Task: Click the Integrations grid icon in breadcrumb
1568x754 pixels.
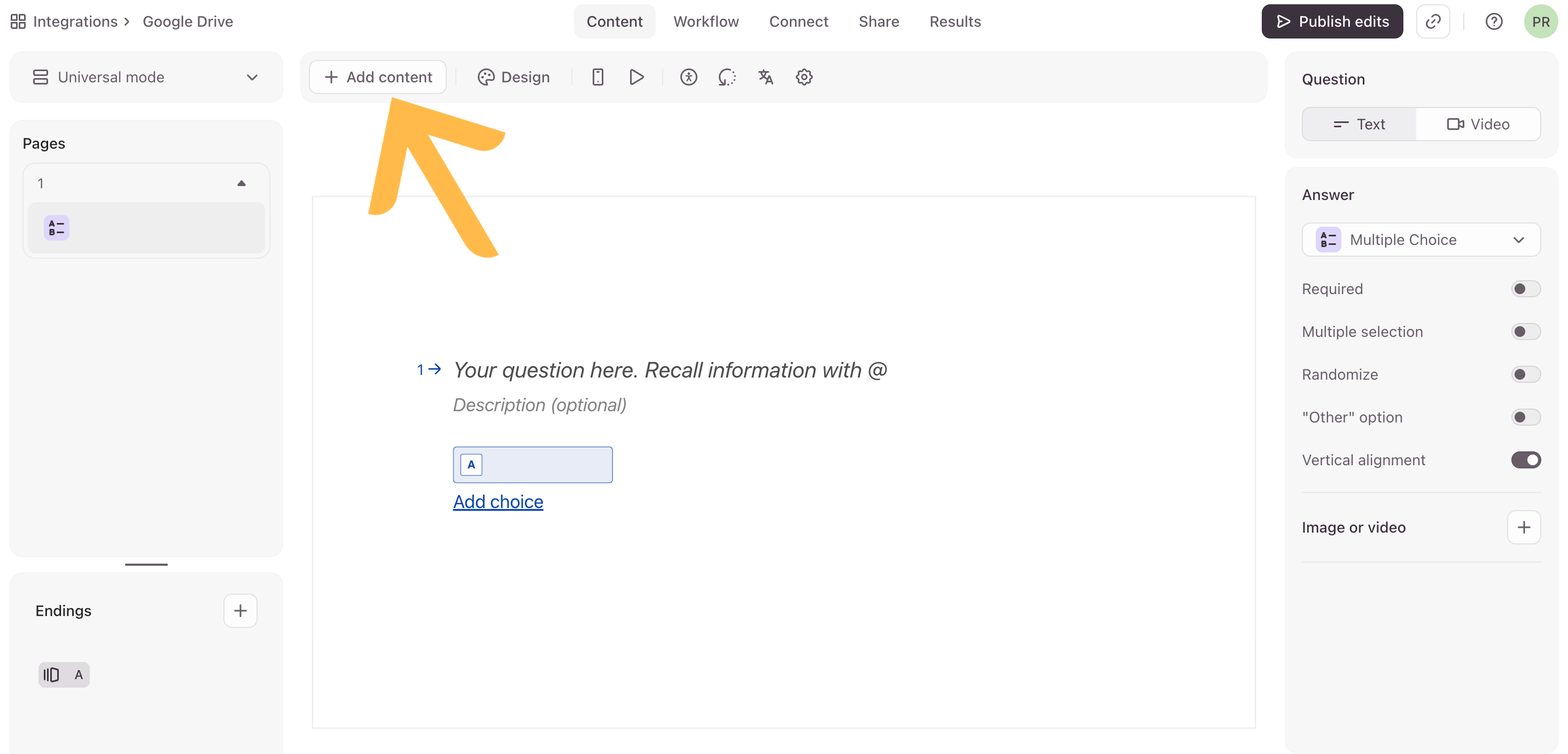Action: click(18, 21)
